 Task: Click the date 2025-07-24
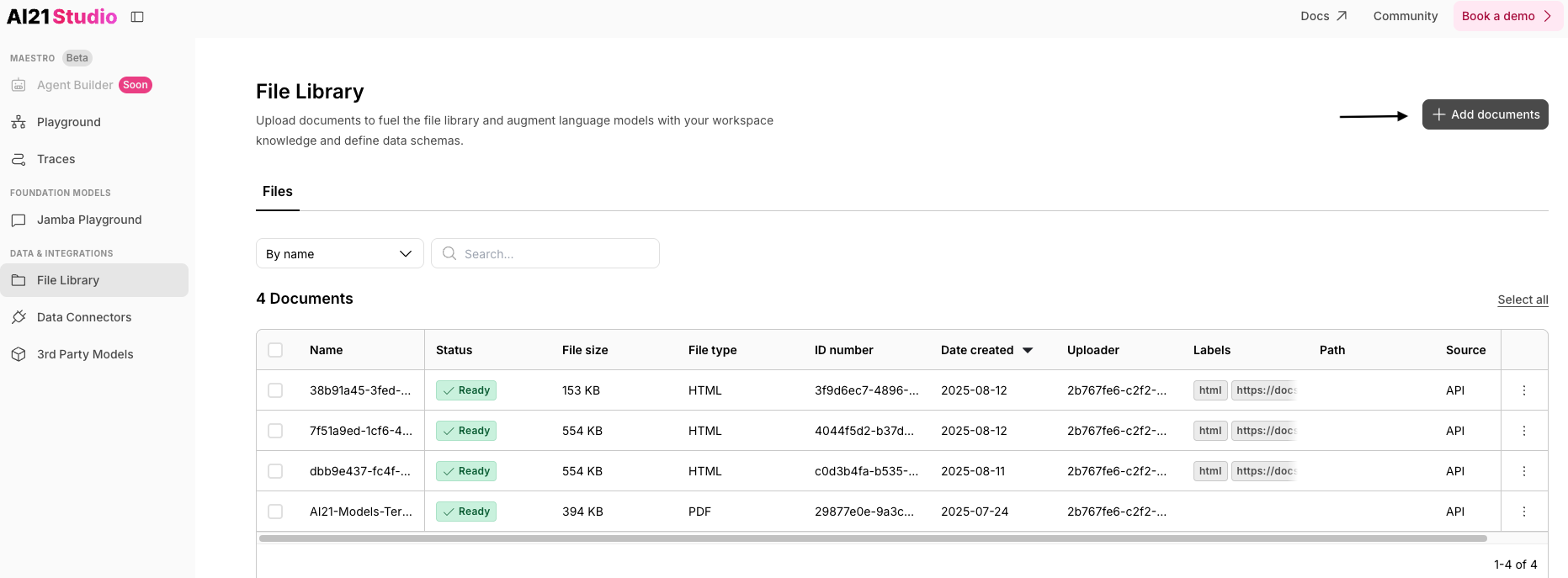pos(975,512)
